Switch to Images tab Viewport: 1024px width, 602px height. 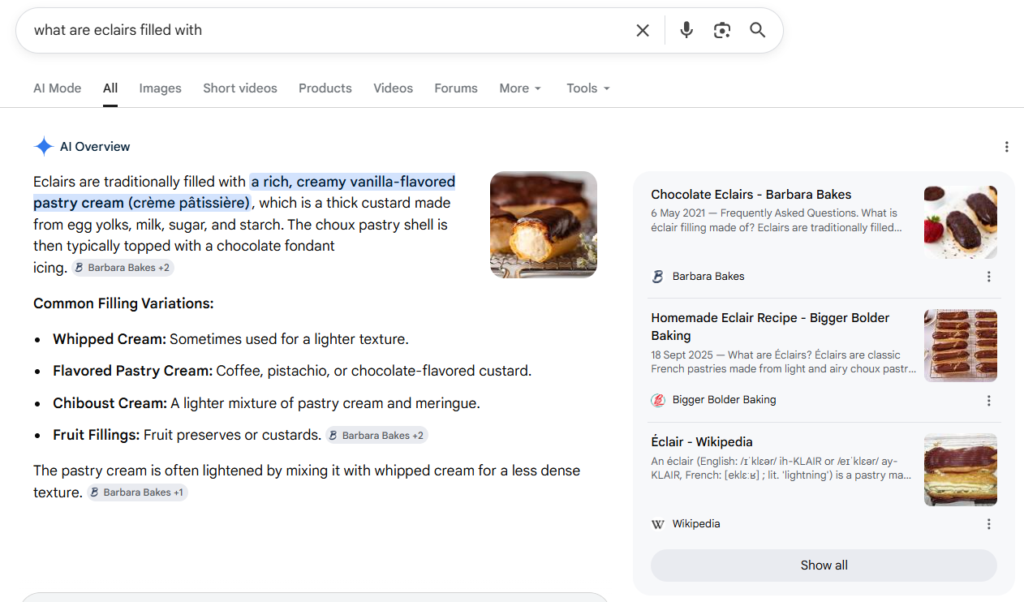[x=160, y=88]
